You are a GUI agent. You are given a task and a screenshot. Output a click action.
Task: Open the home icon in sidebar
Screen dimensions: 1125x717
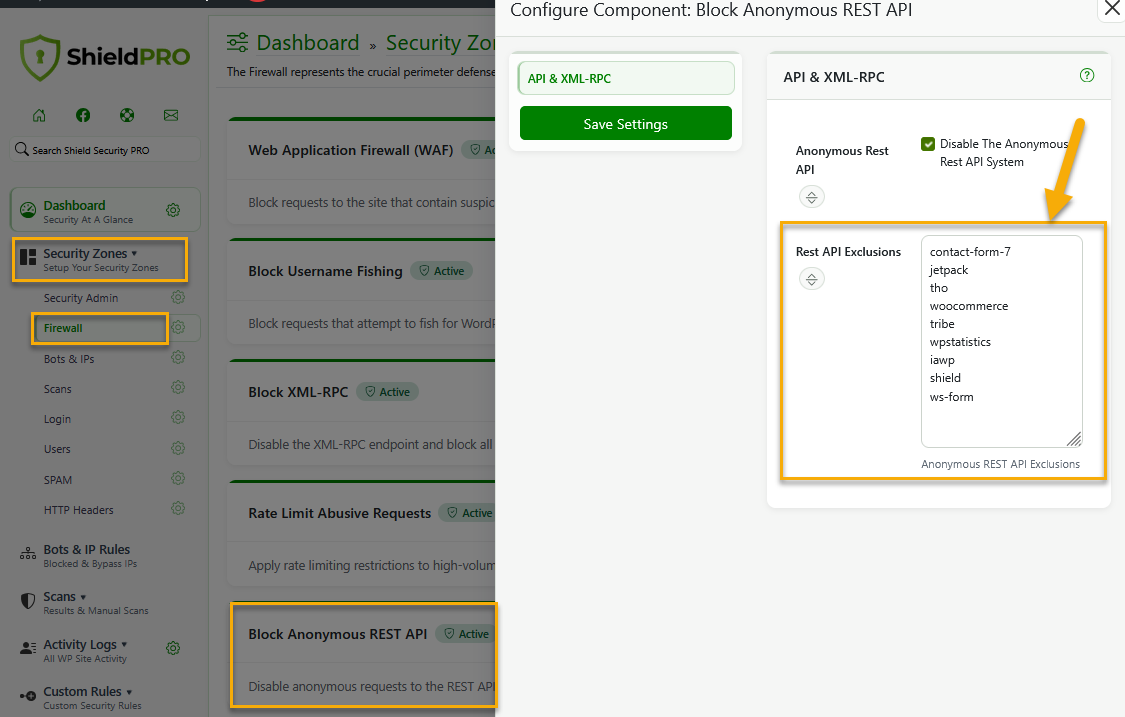pyautogui.click(x=39, y=116)
